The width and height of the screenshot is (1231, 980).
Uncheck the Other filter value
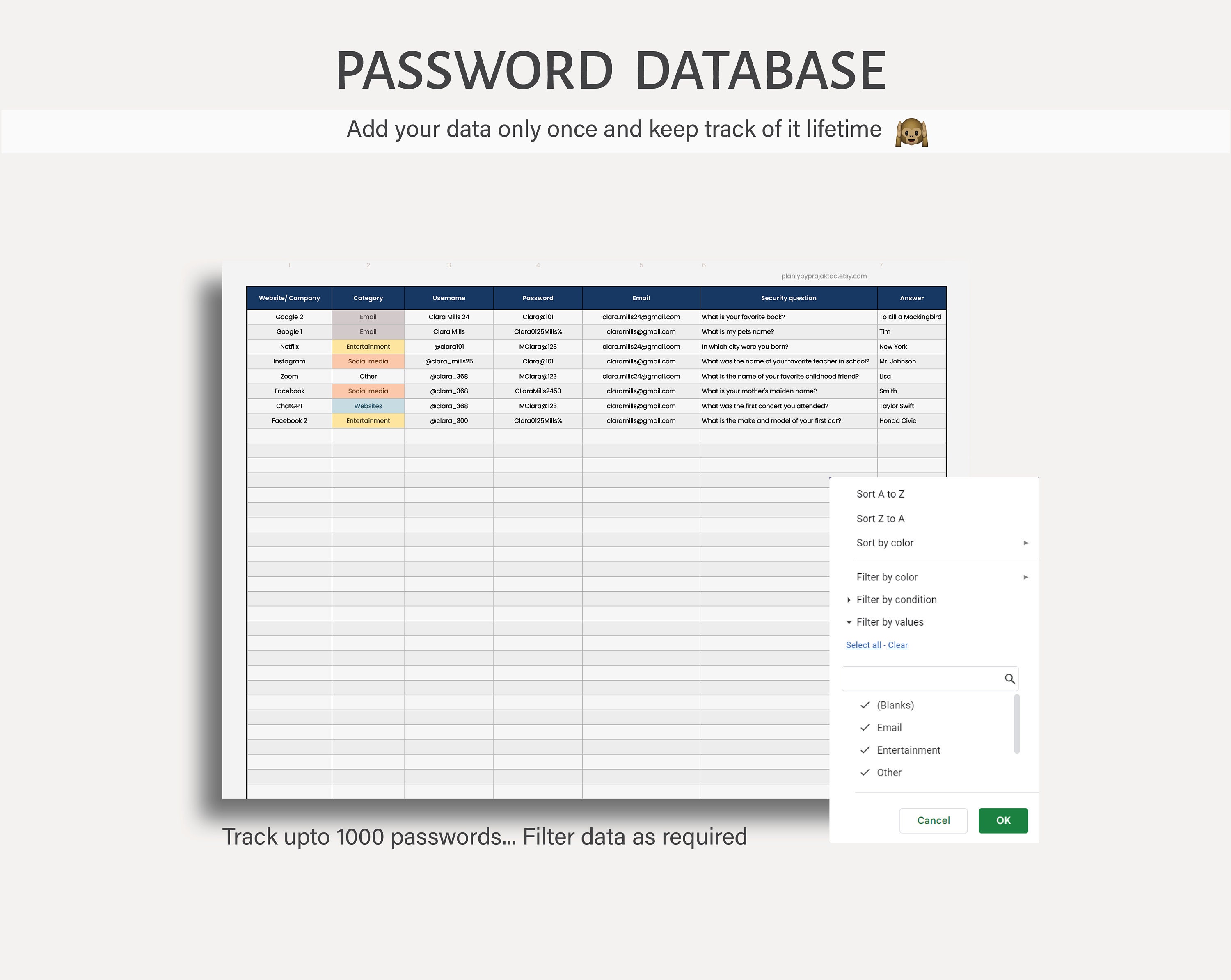[865, 772]
